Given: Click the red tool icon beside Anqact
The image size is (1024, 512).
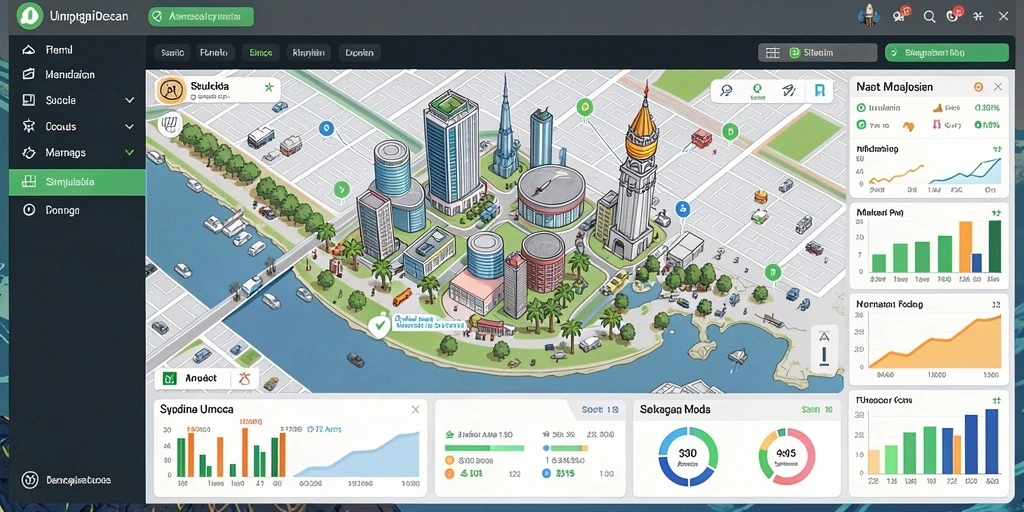Looking at the screenshot, I should click(x=246, y=377).
